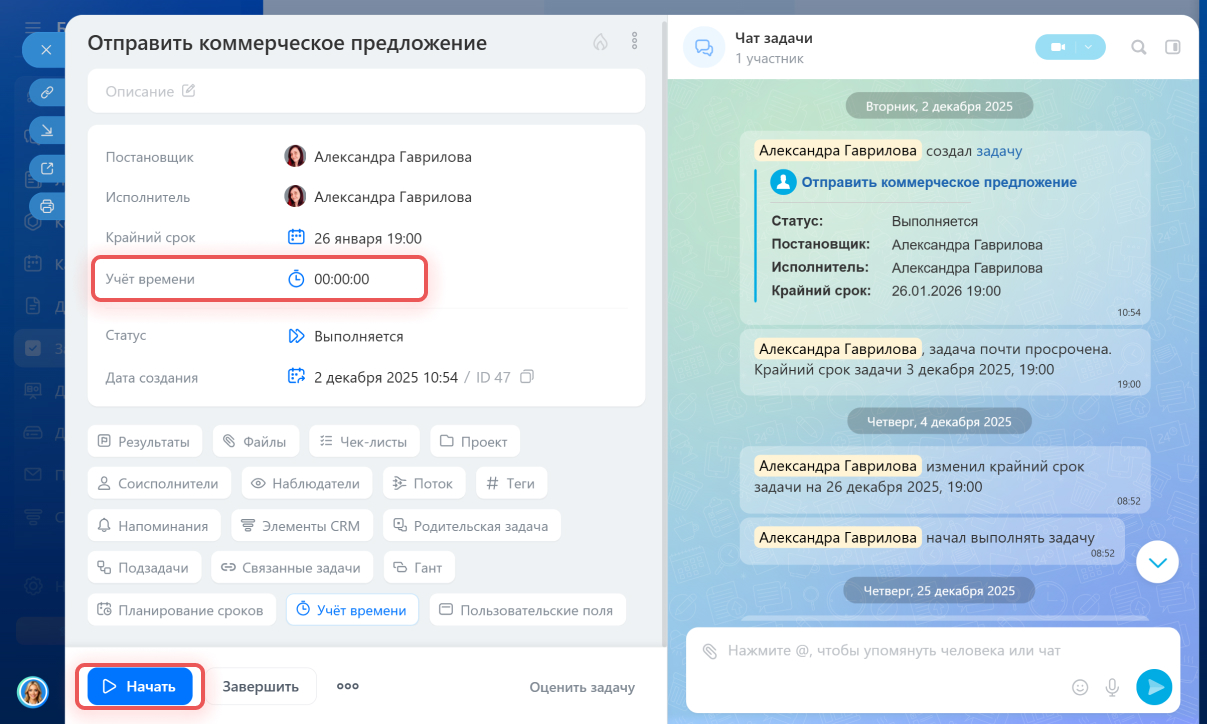Click the fire priority icon
The image size is (1207, 724).
[600, 42]
